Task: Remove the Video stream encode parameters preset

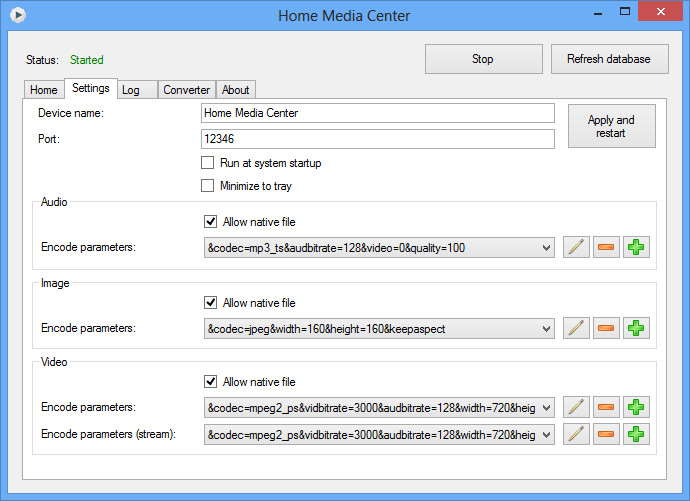Action: pos(606,435)
